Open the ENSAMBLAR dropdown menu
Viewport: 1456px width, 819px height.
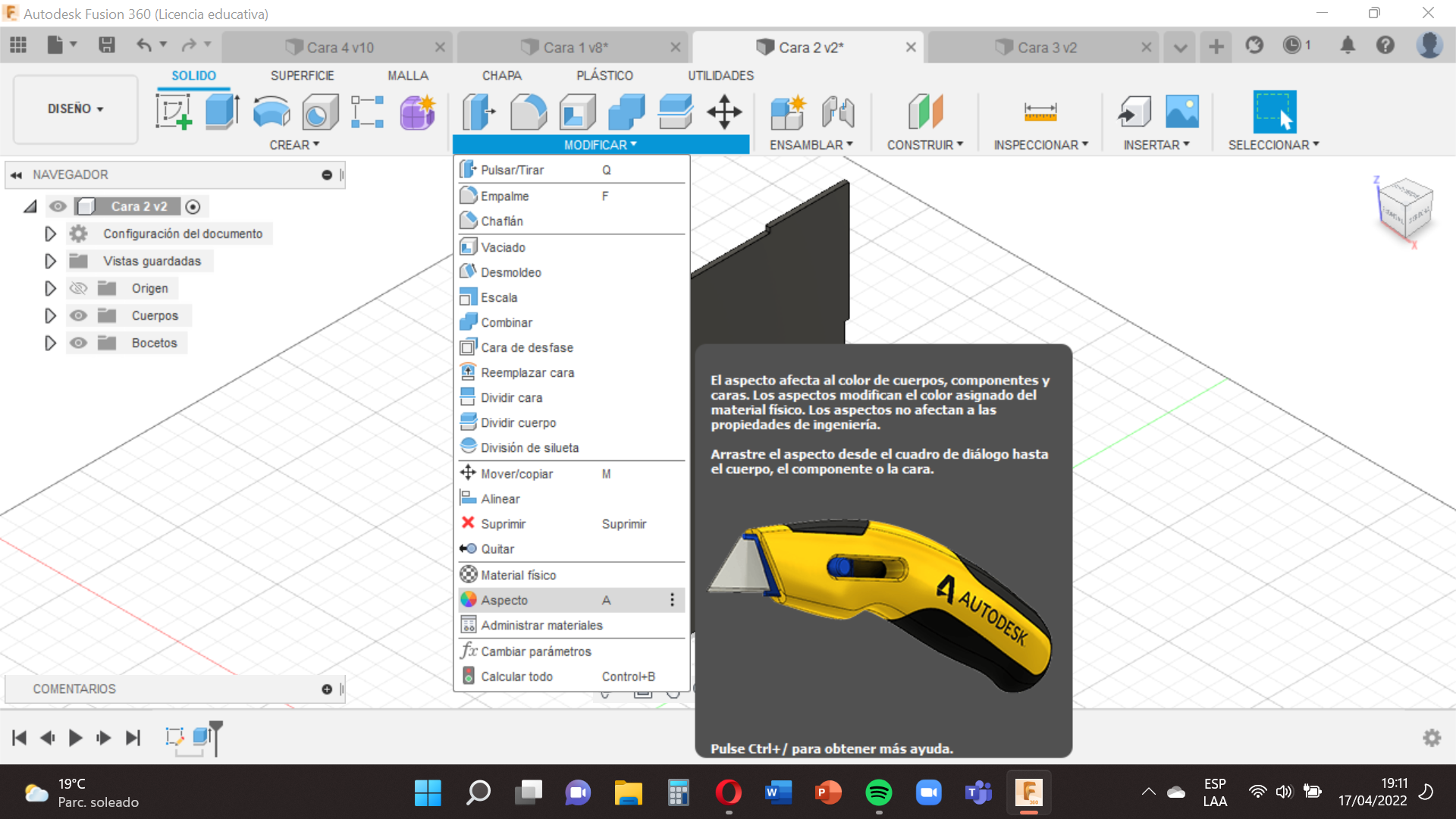coord(811,145)
